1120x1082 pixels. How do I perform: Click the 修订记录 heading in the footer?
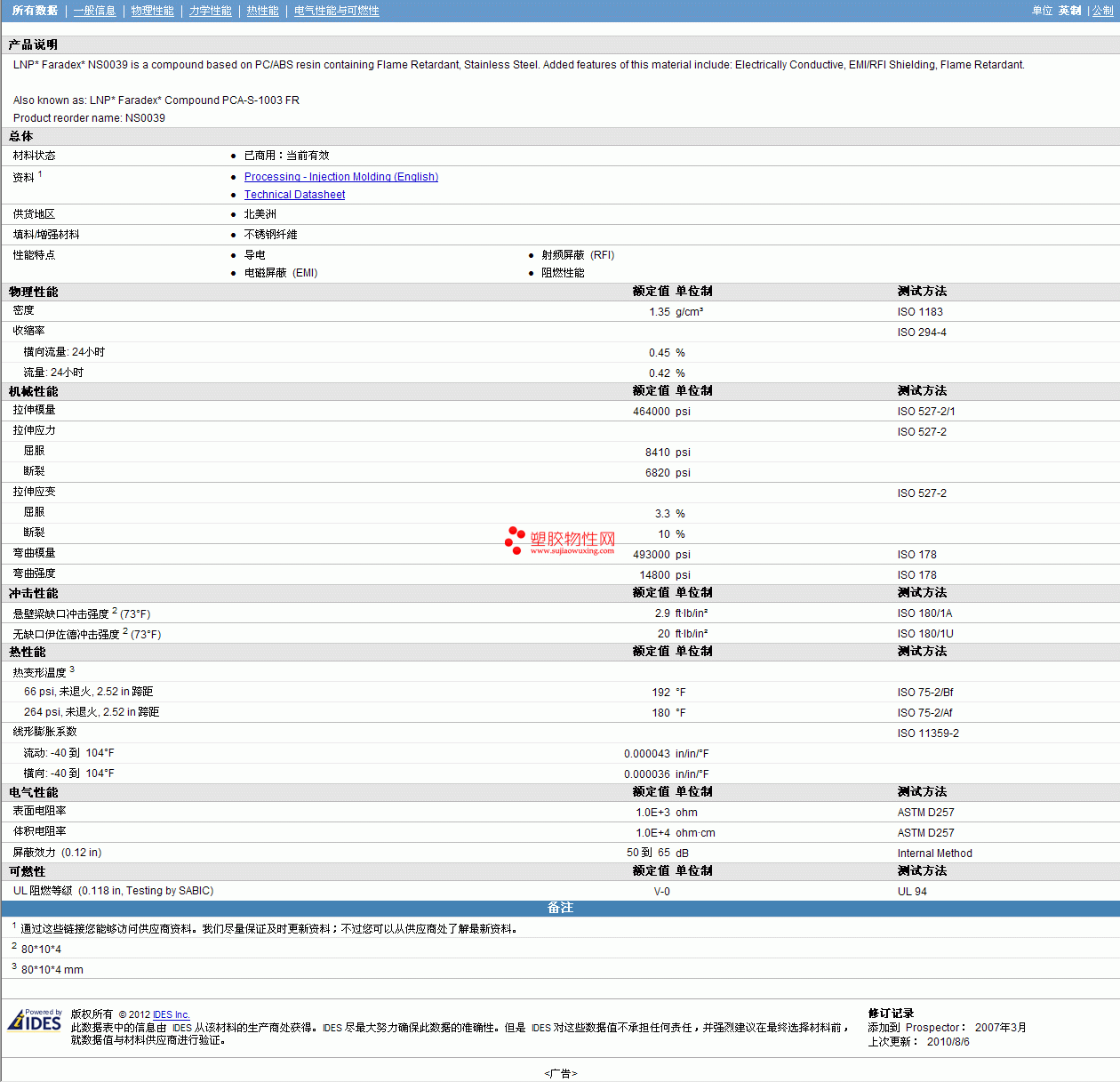pyautogui.click(x=891, y=1014)
